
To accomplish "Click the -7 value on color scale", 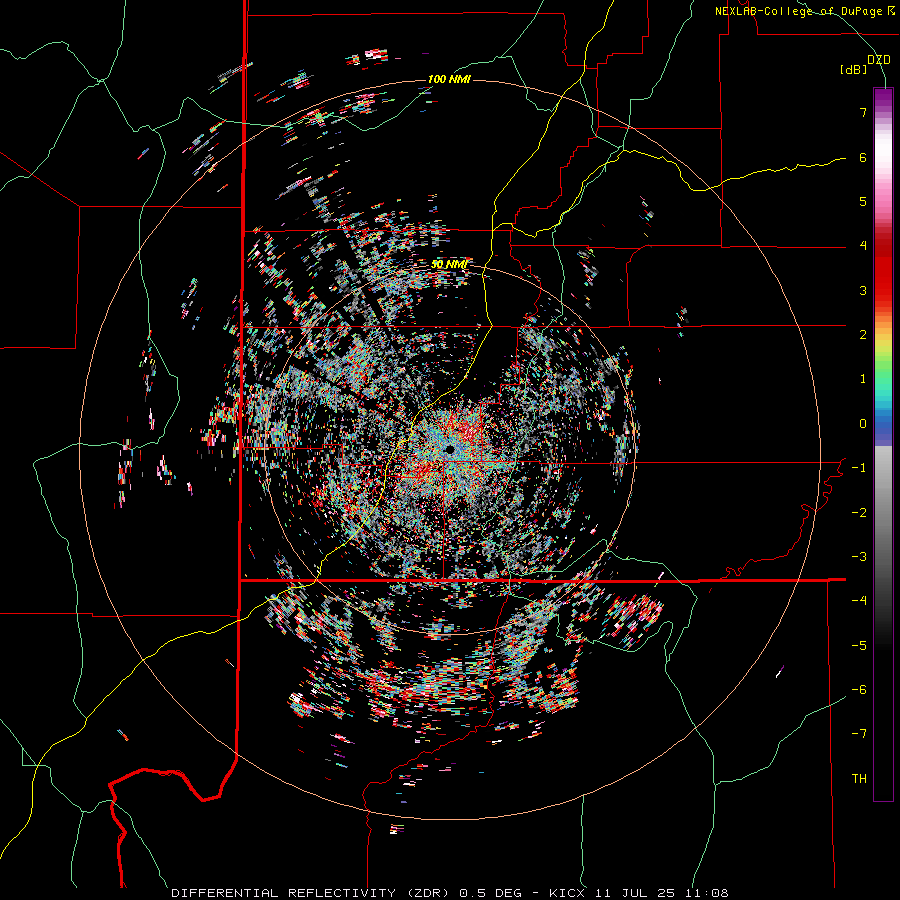I will [x=859, y=734].
